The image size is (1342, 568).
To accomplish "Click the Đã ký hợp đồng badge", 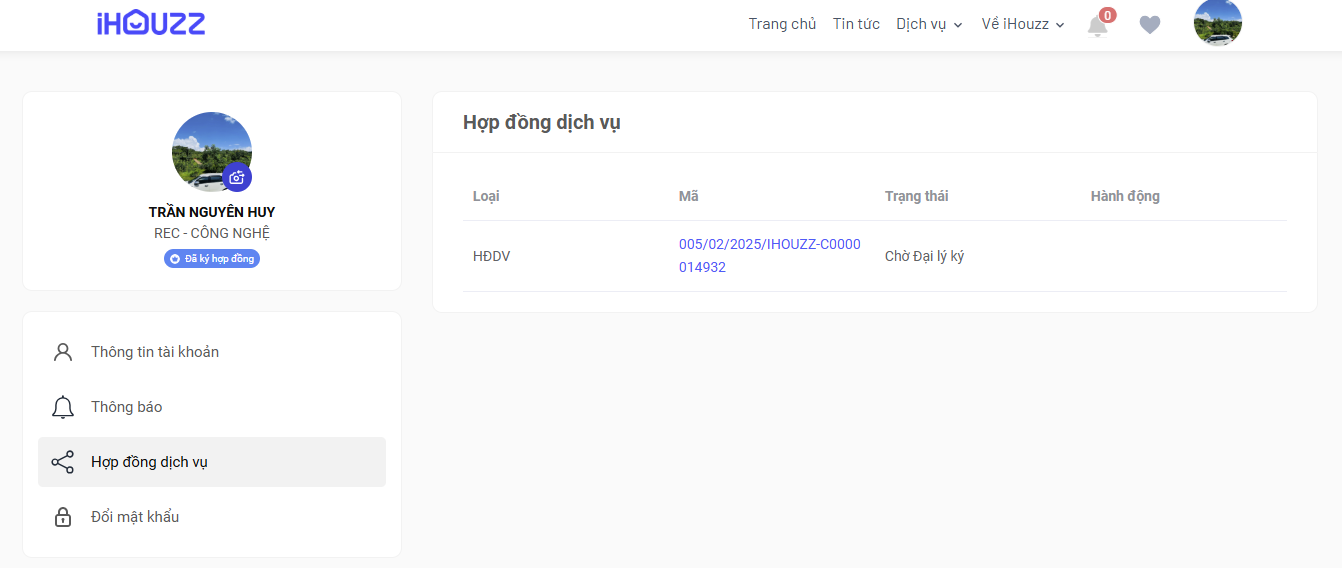I will [212, 259].
